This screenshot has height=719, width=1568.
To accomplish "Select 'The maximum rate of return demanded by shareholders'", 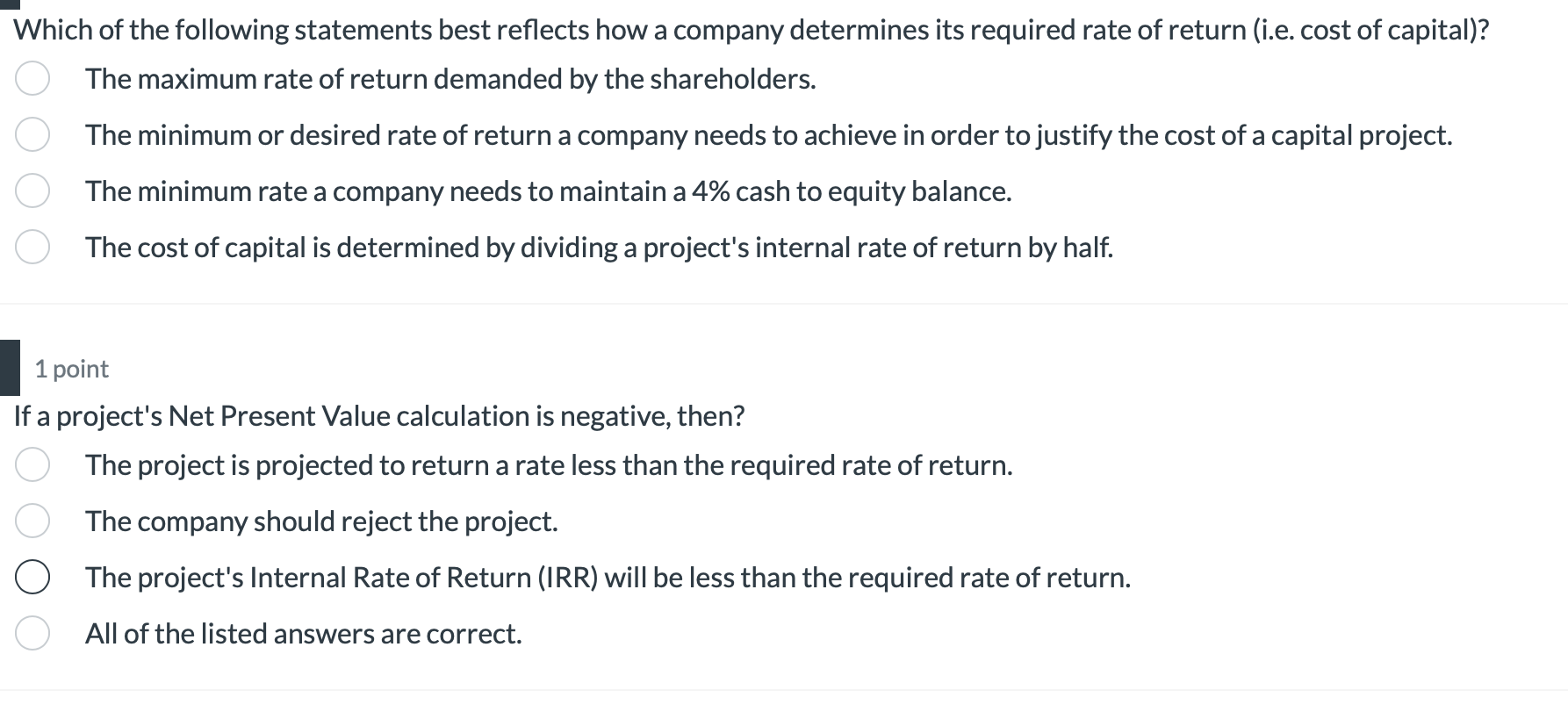I will 32,79.
